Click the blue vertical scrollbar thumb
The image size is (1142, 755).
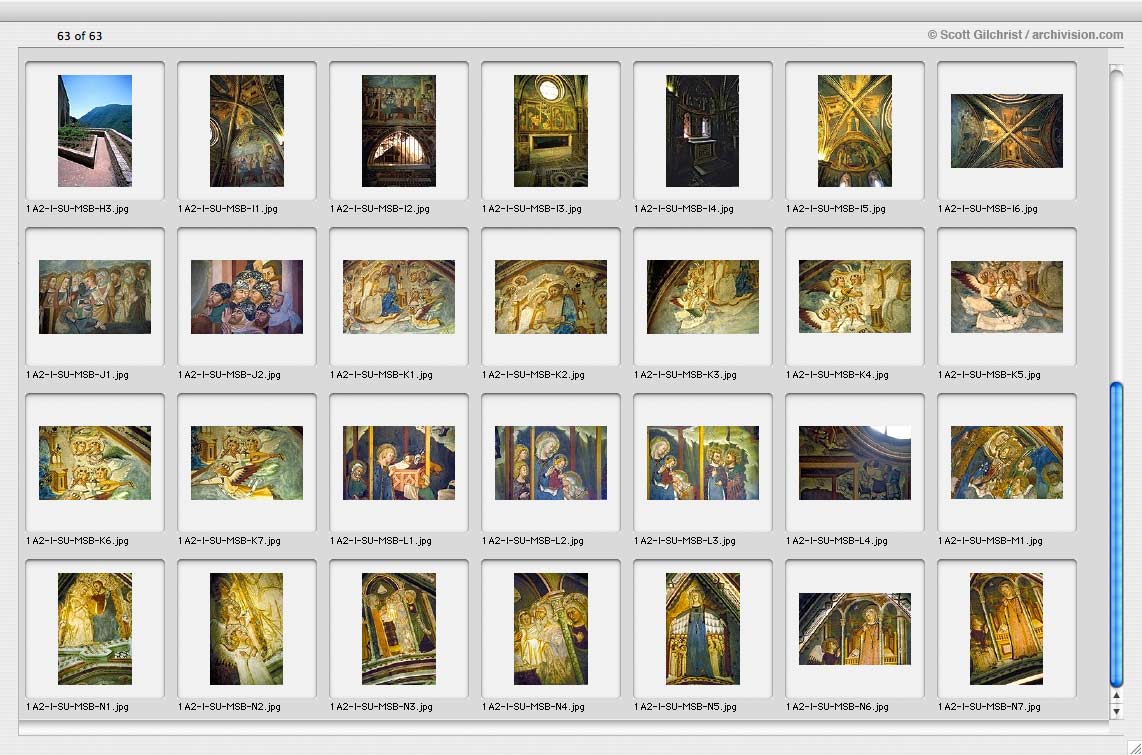(x=1116, y=534)
